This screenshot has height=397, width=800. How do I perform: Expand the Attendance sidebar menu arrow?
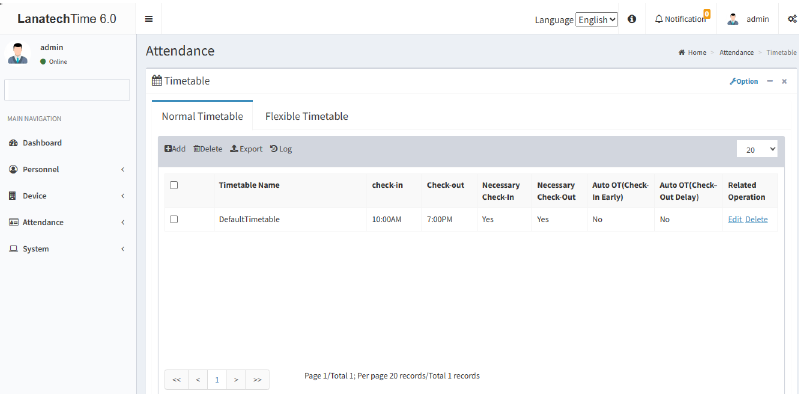122,222
